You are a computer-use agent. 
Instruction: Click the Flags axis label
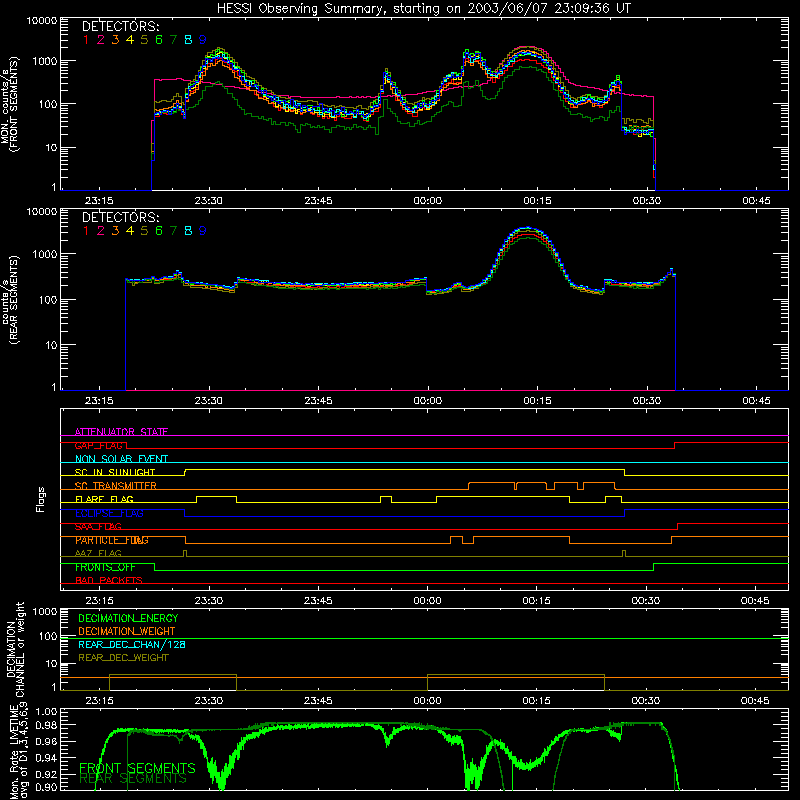tap(41, 499)
